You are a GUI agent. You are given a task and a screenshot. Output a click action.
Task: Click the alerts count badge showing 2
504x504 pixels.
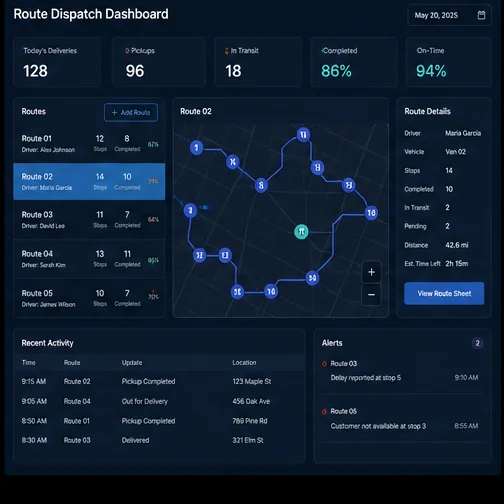[x=477, y=343]
